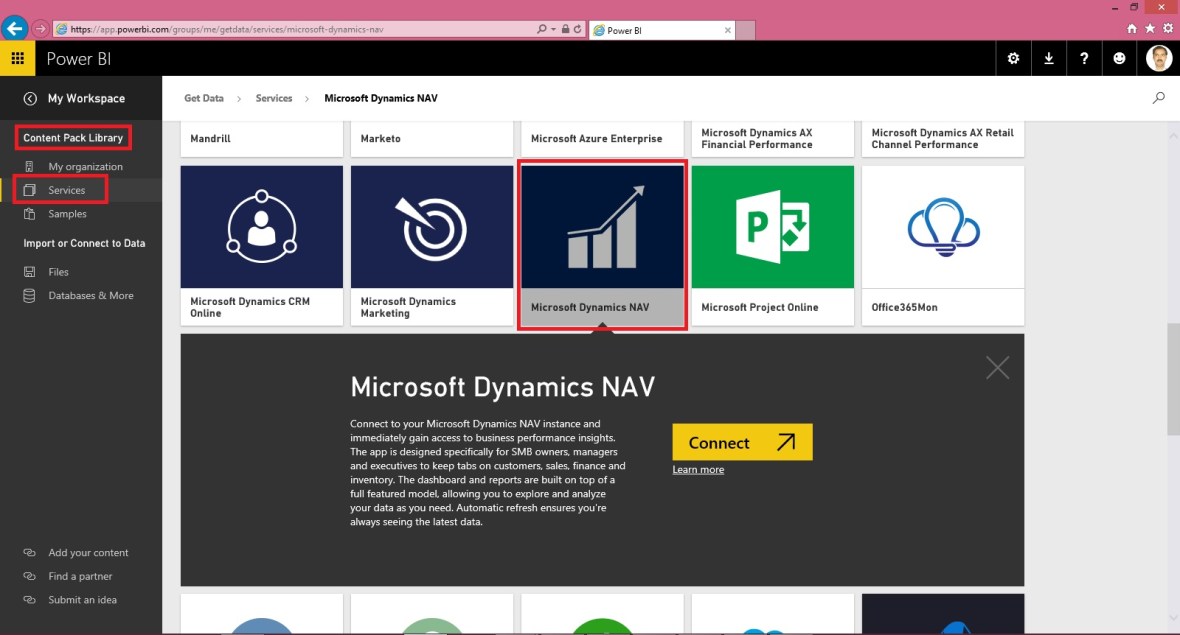Click your profile avatar picture
Screen dimensions: 1180x635
(1158, 58)
